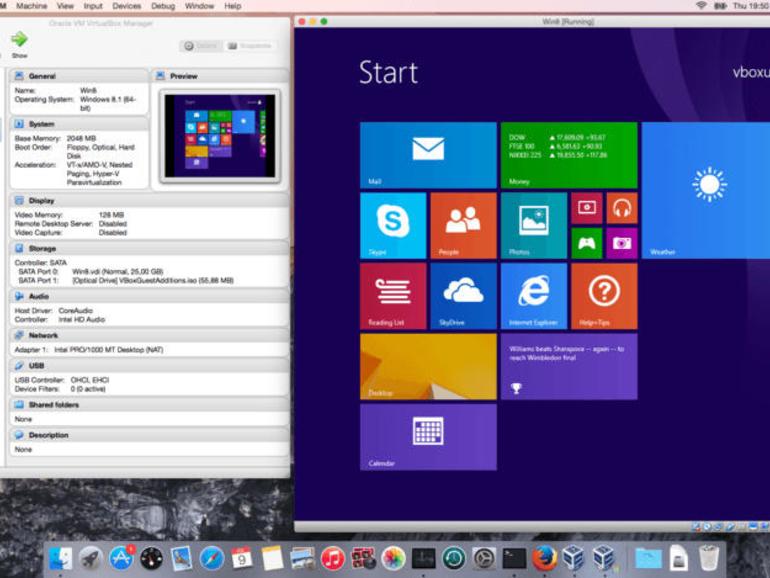Click the Network section header
The height and width of the screenshot is (578, 770).
click(x=149, y=335)
